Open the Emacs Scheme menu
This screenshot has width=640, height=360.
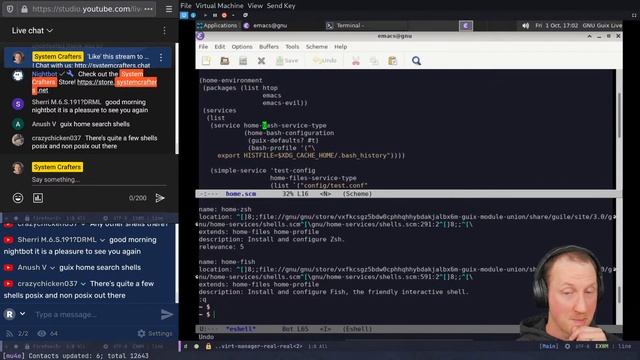(x=316, y=47)
